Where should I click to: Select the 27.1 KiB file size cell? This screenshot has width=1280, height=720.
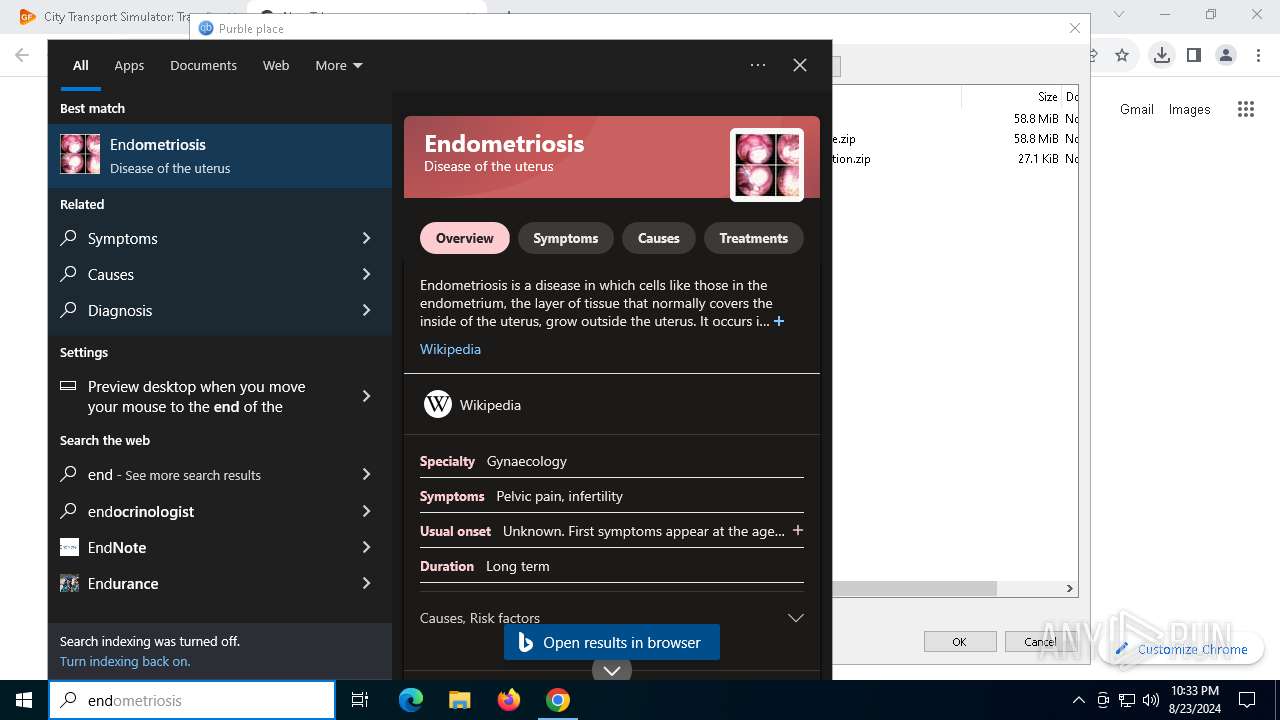coord(1037,158)
